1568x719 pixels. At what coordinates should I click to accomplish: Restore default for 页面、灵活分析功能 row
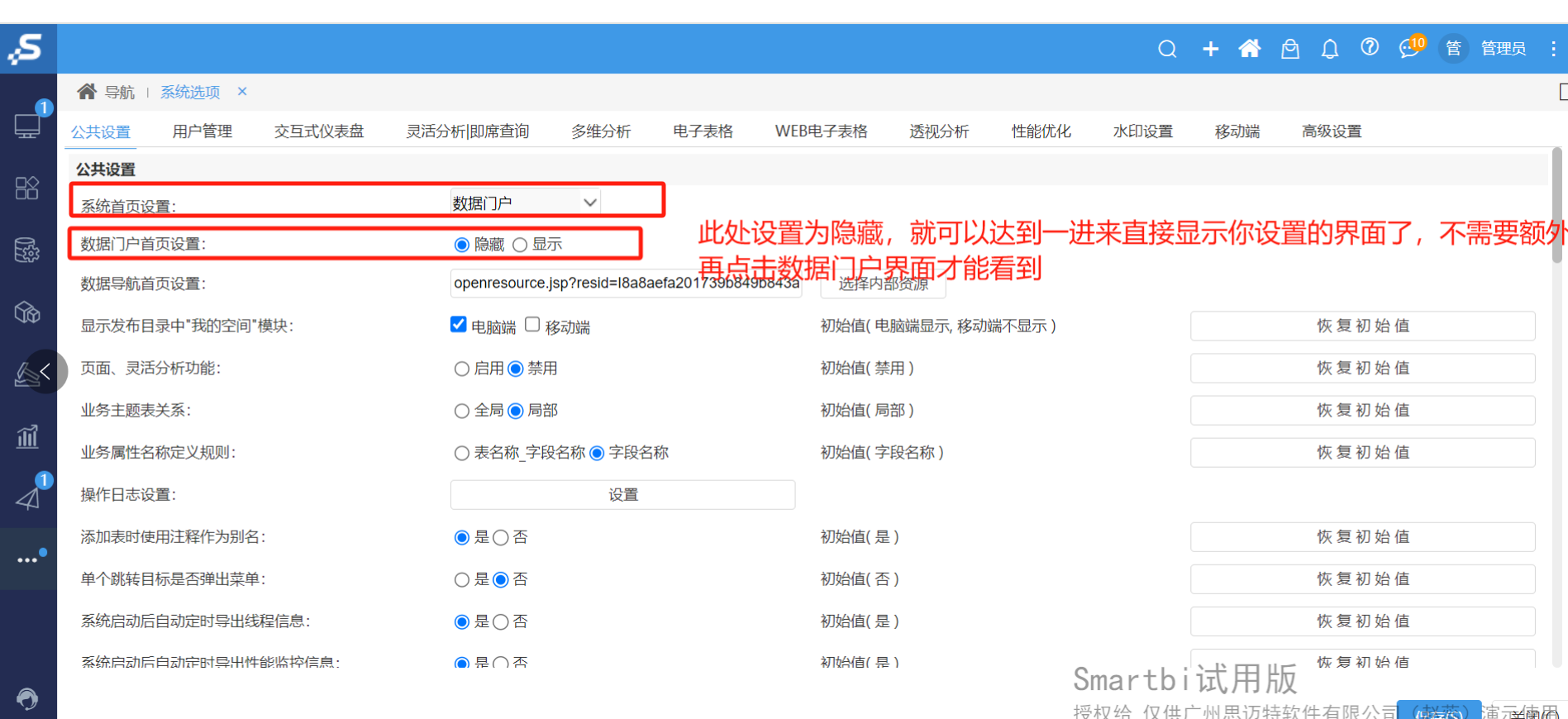1363,368
